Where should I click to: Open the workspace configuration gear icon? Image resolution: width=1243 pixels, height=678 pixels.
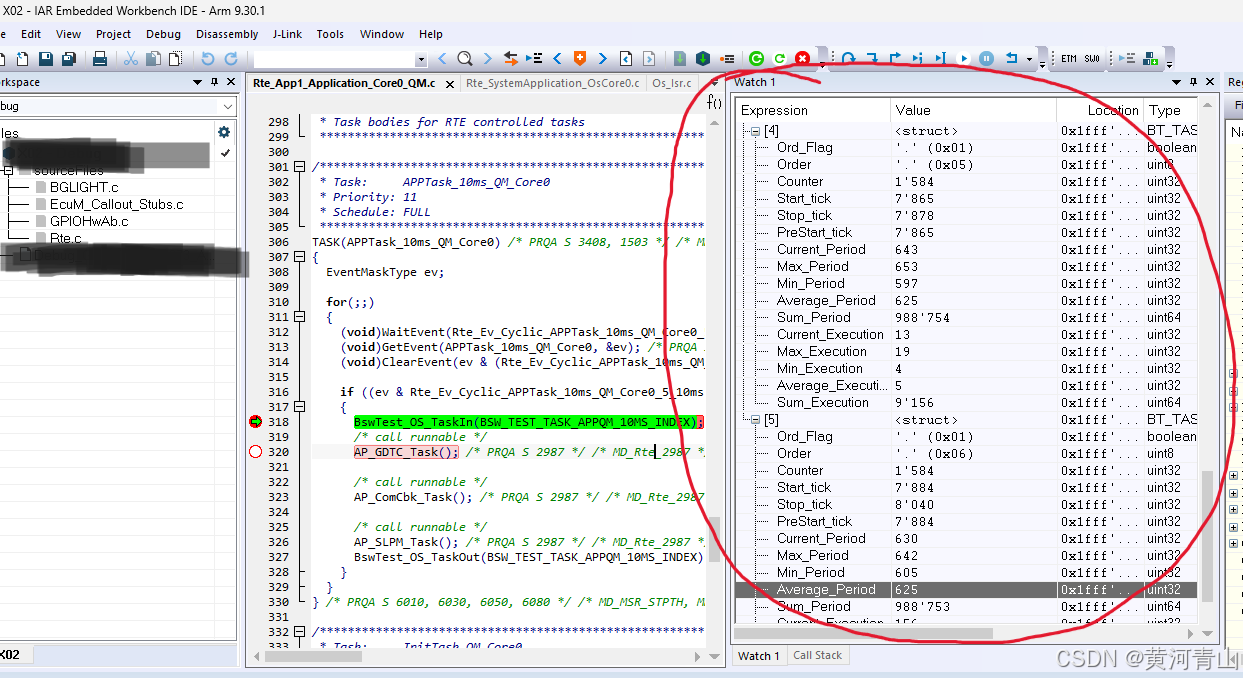tap(224, 132)
